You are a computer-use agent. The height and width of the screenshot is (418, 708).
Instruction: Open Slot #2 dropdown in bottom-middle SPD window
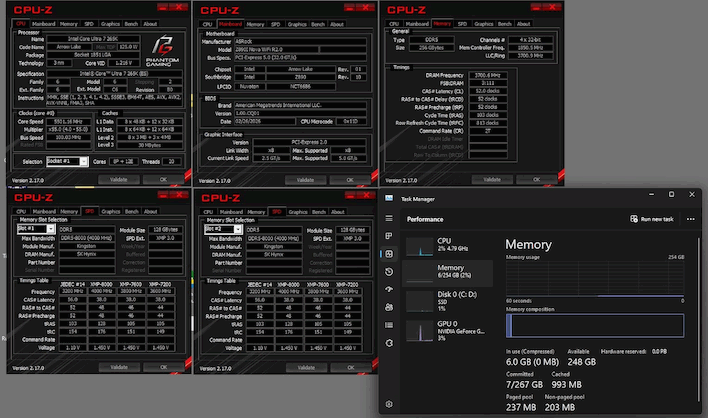point(223,230)
